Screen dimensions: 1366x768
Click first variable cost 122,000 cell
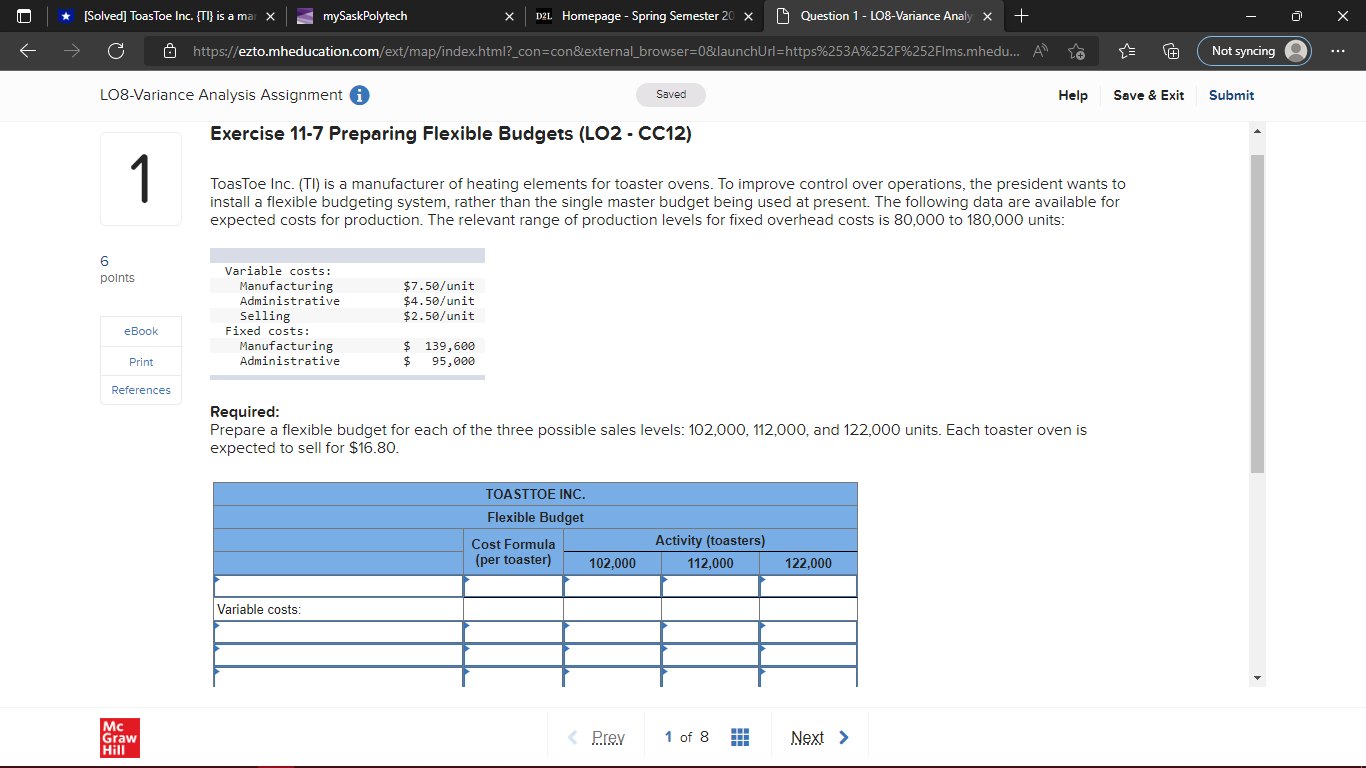coord(808,632)
